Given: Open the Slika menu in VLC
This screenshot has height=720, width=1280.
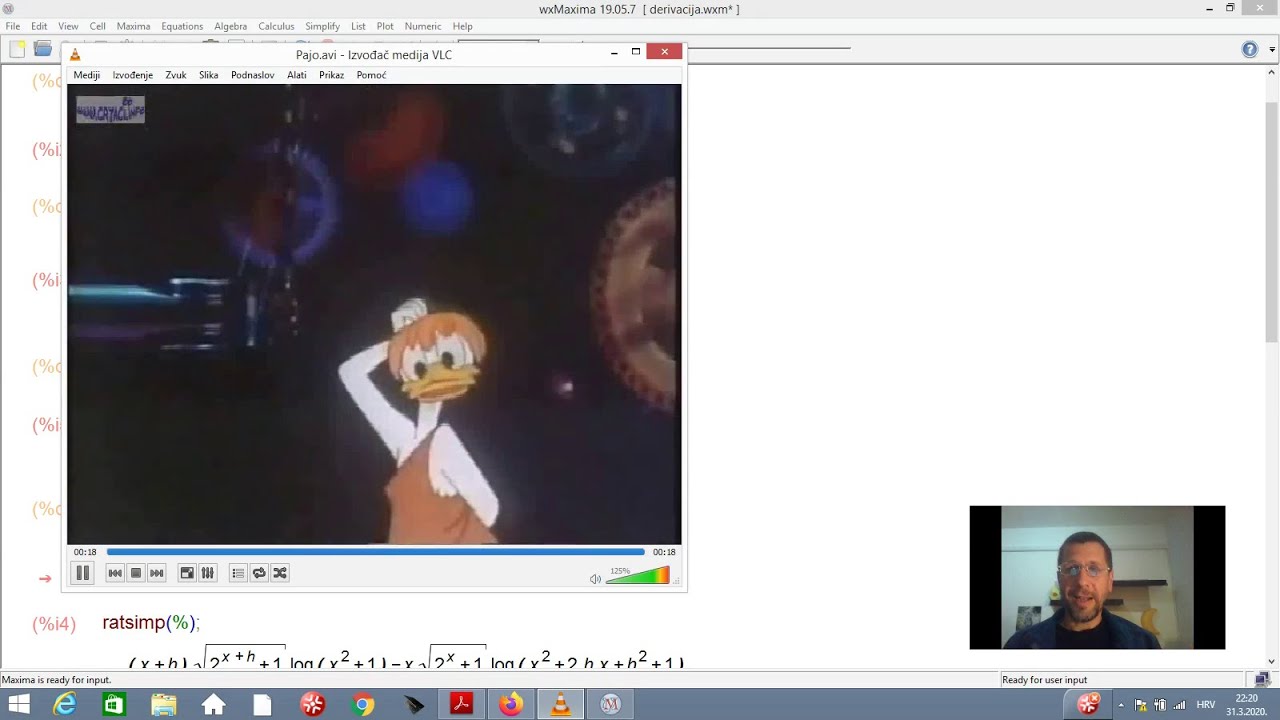Looking at the screenshot, I should pyautogui.click(x=209, y=75).
